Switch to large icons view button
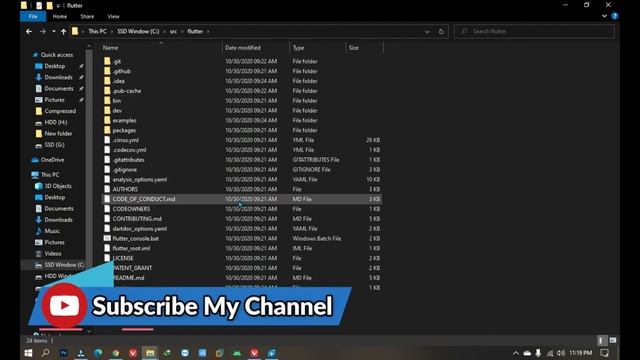 click(613, 340)
